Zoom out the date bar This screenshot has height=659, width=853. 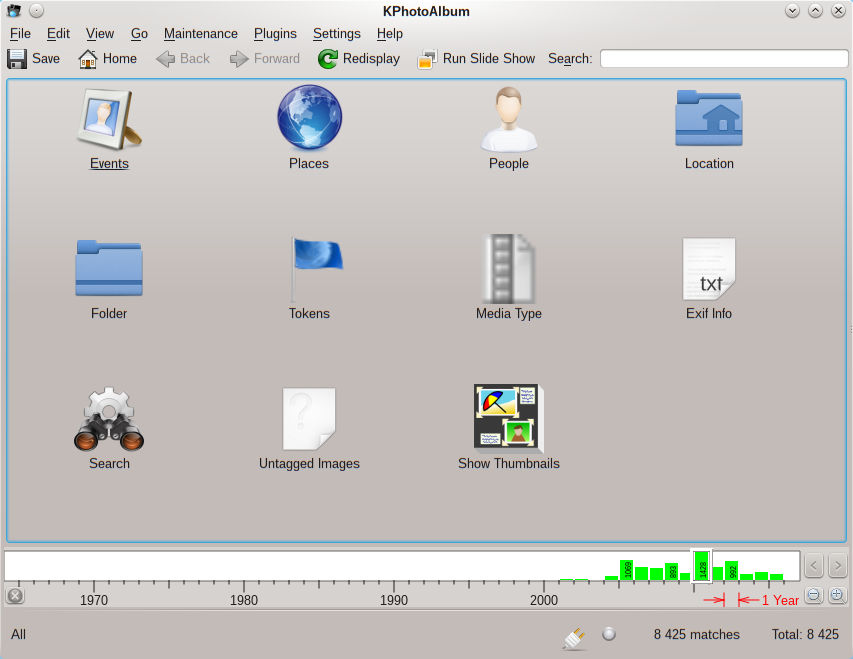(x=814, y=595)
